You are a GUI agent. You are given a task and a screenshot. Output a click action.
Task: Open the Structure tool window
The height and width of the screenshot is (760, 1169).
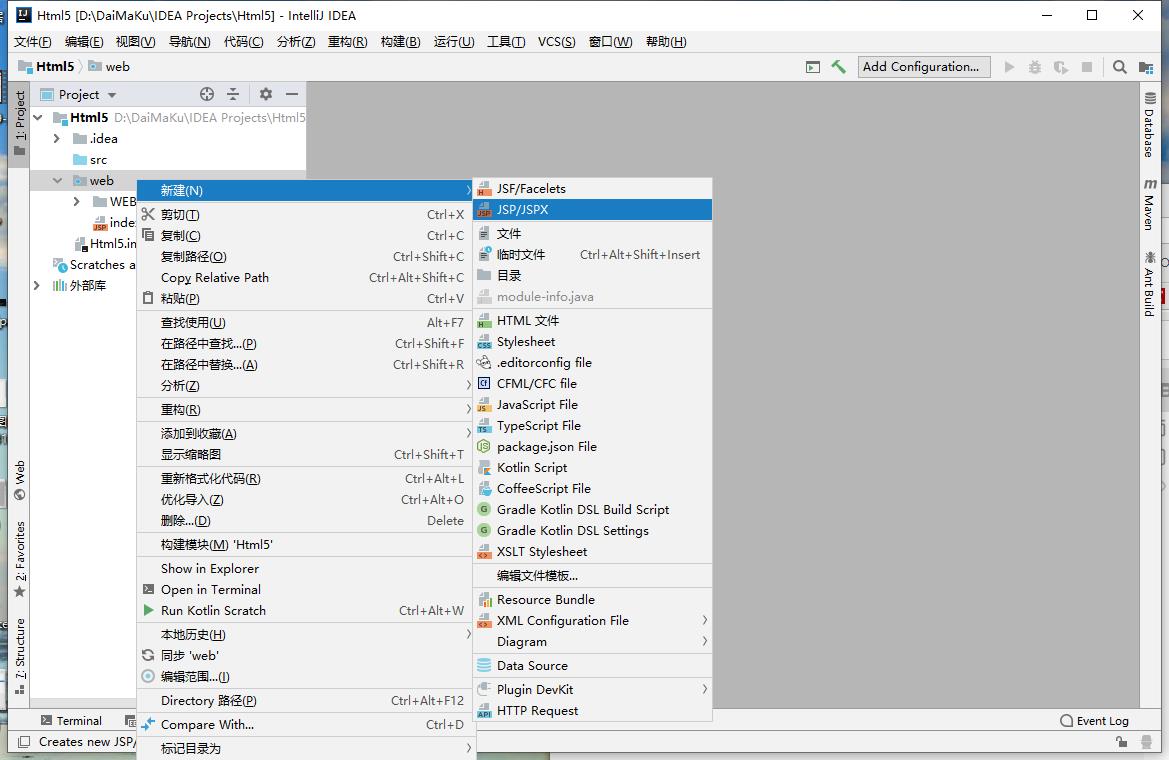pos(20,656)
